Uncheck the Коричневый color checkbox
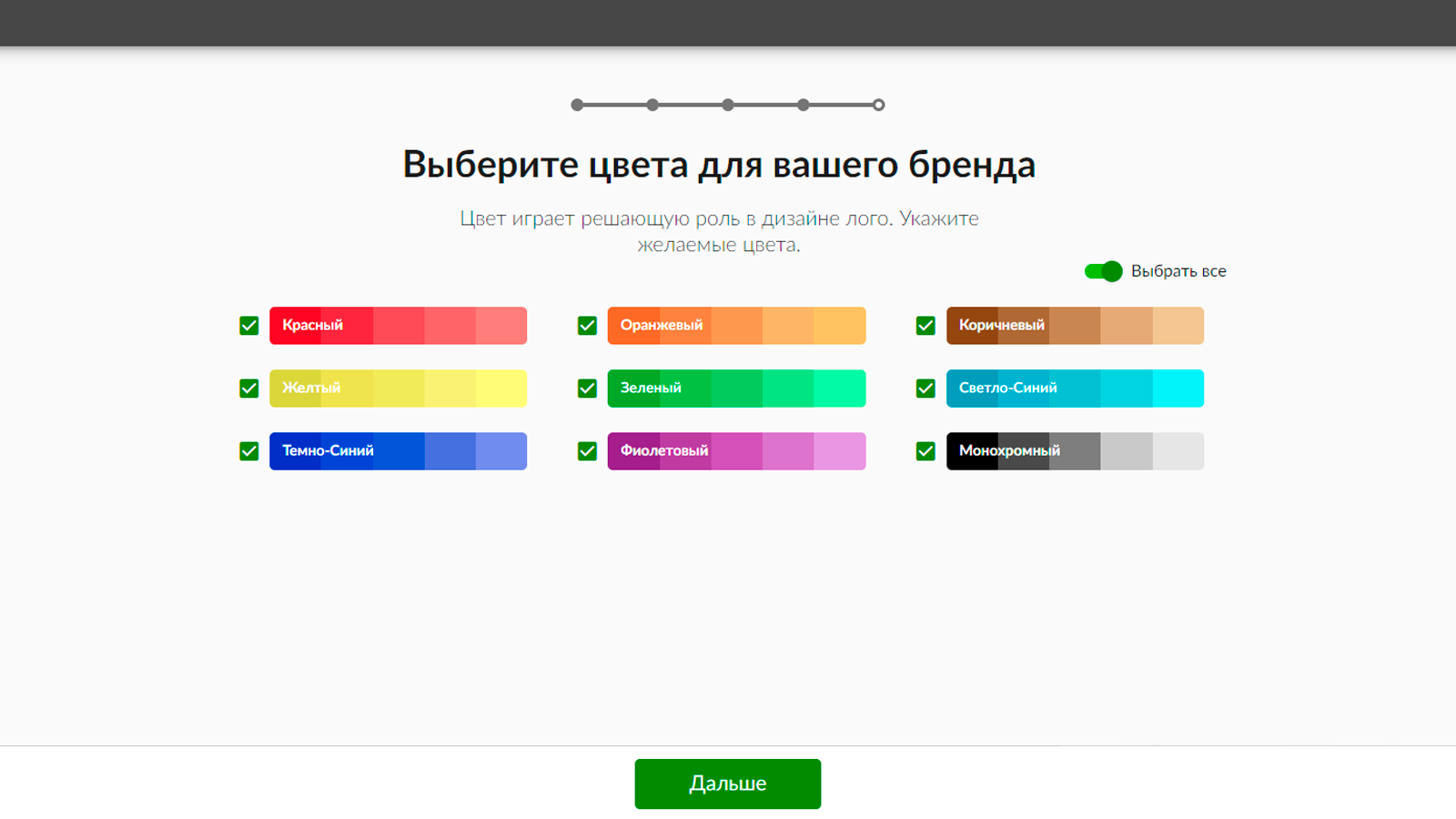 click(x=925, y=326)
